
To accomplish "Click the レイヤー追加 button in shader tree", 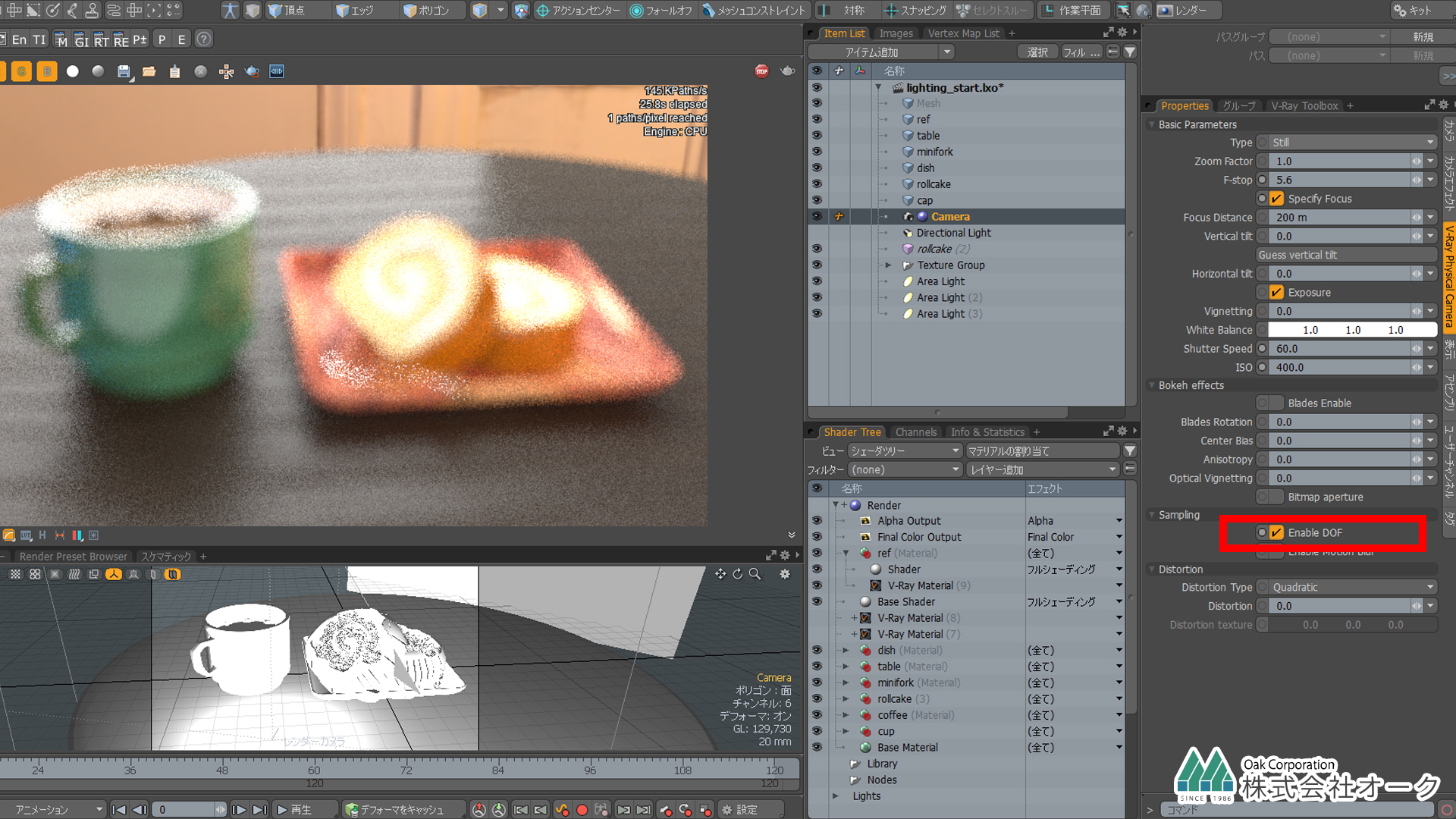I will tap(1039, 469).
